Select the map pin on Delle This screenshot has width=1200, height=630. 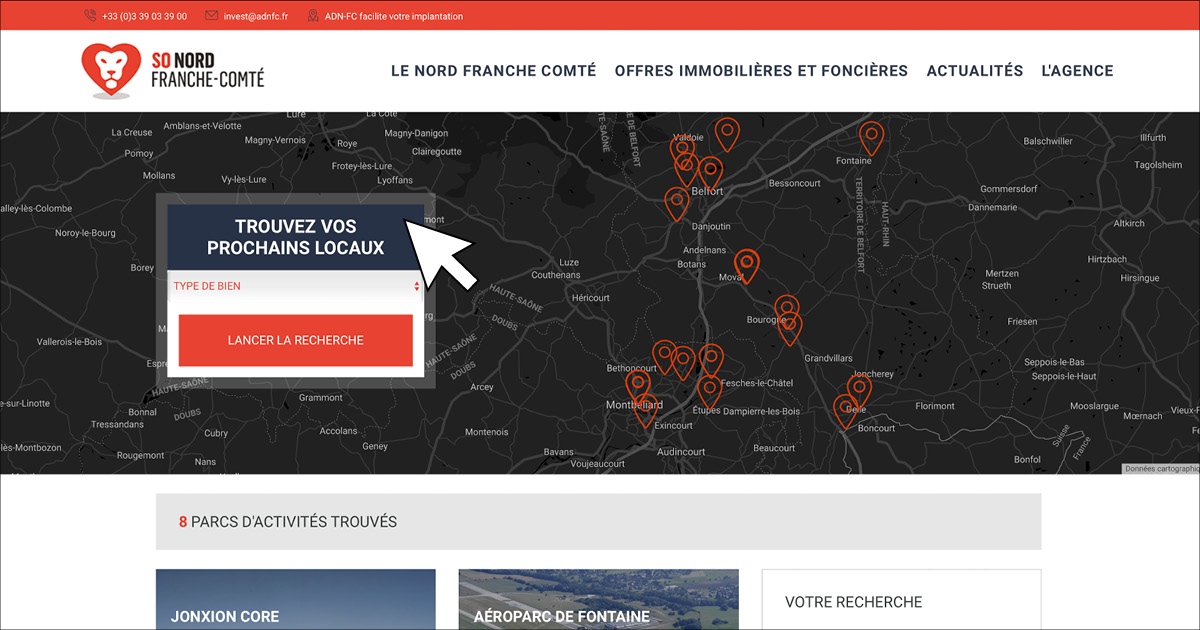point(846,410)
